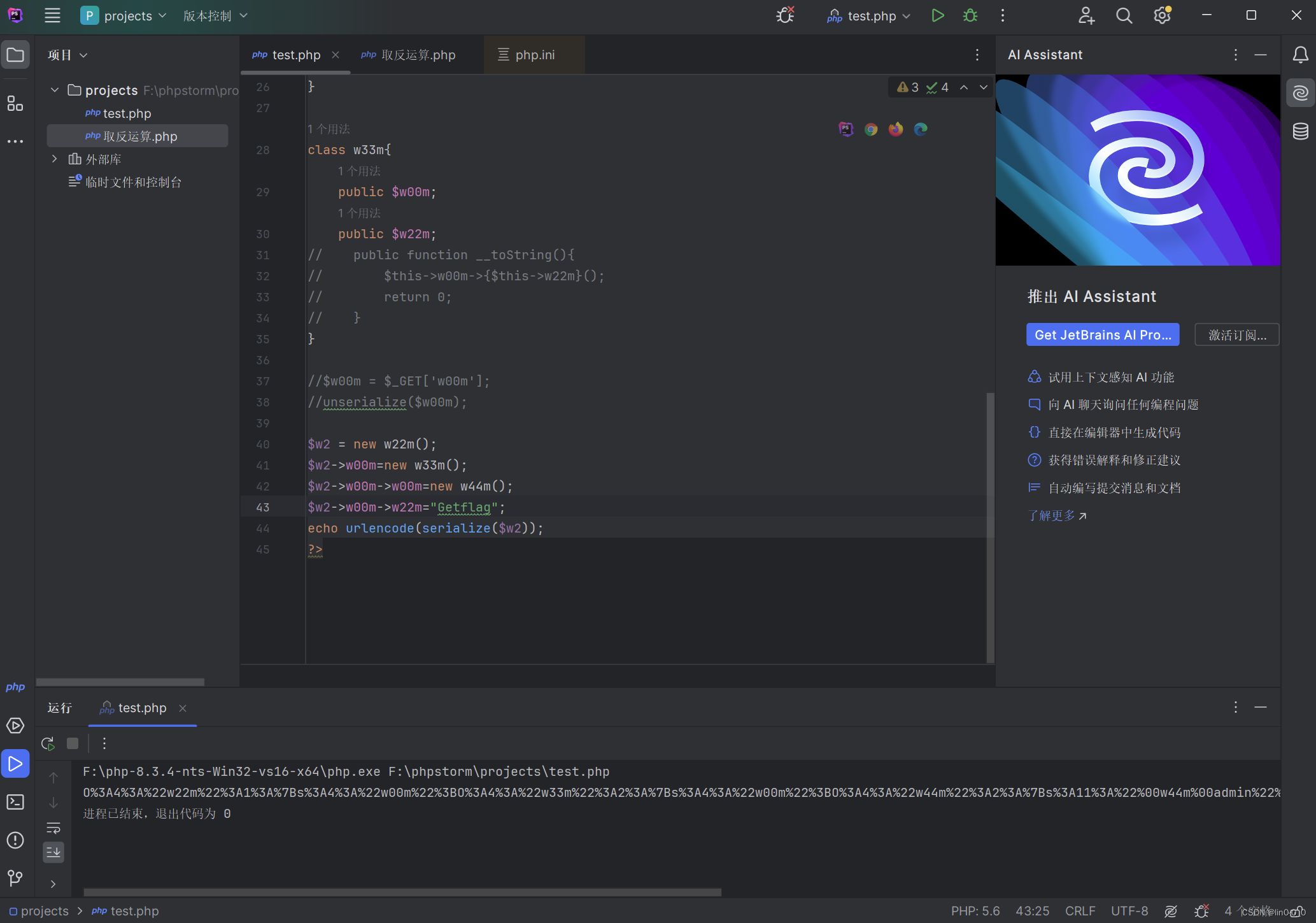Screen dimensions: 1316x923
Task: Toggle soft-wrap in Run console
Action: 53,828
